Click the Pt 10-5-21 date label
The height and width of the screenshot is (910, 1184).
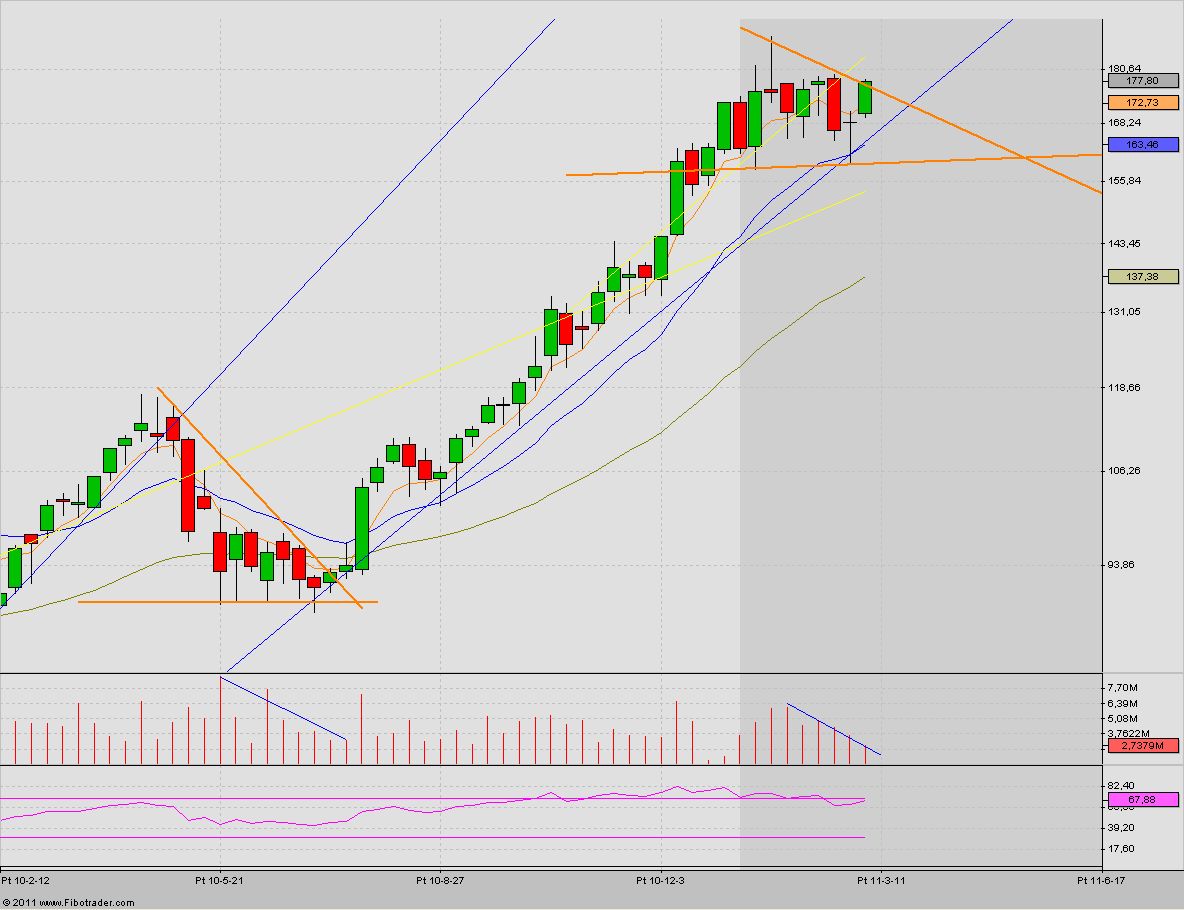click(x=220, y=880)
